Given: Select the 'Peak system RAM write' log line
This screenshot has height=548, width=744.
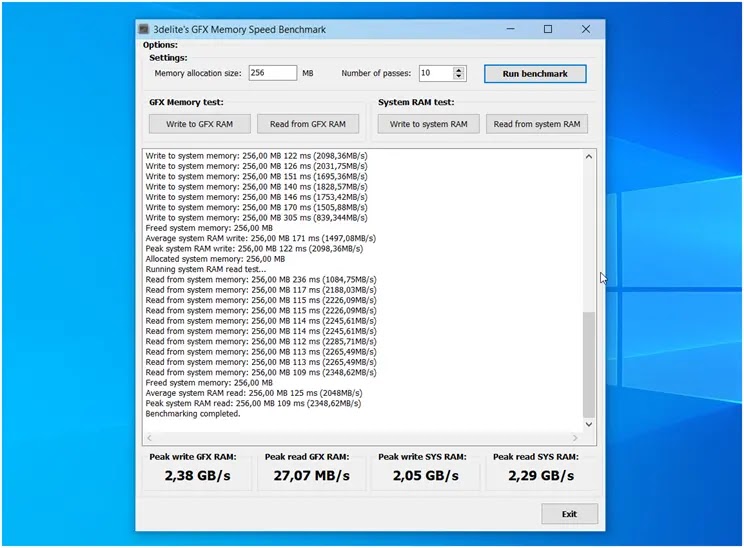Looking at the screenshot, I should [x=254, y=249].
